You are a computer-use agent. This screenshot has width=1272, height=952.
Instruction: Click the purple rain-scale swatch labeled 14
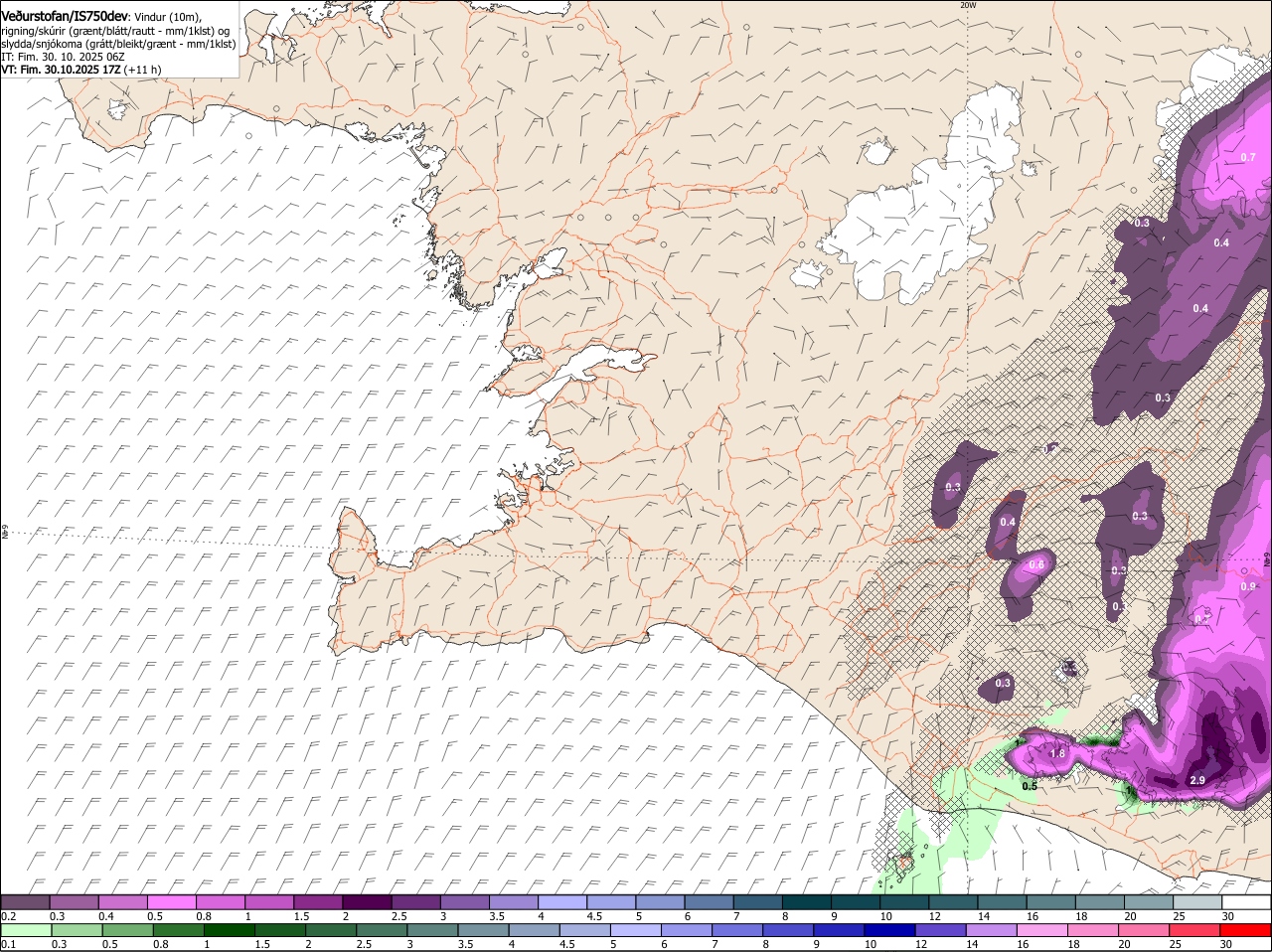[x=993, y=930]
